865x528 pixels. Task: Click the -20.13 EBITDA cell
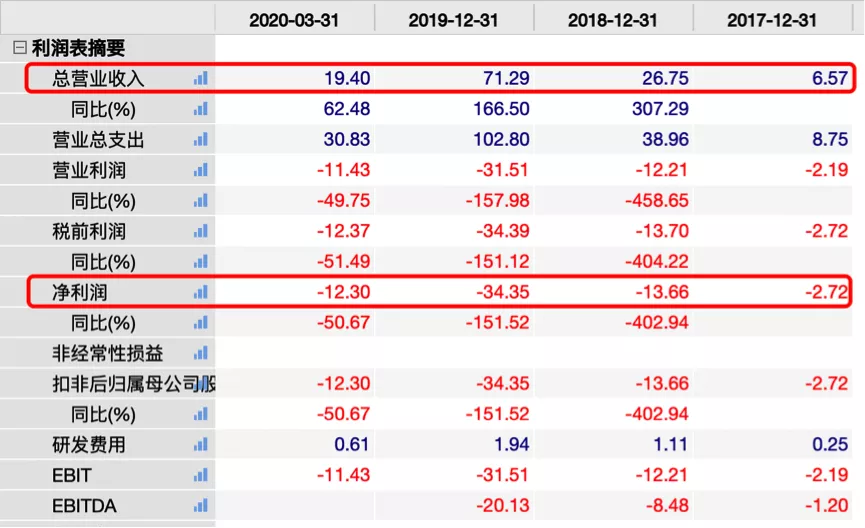503,505
